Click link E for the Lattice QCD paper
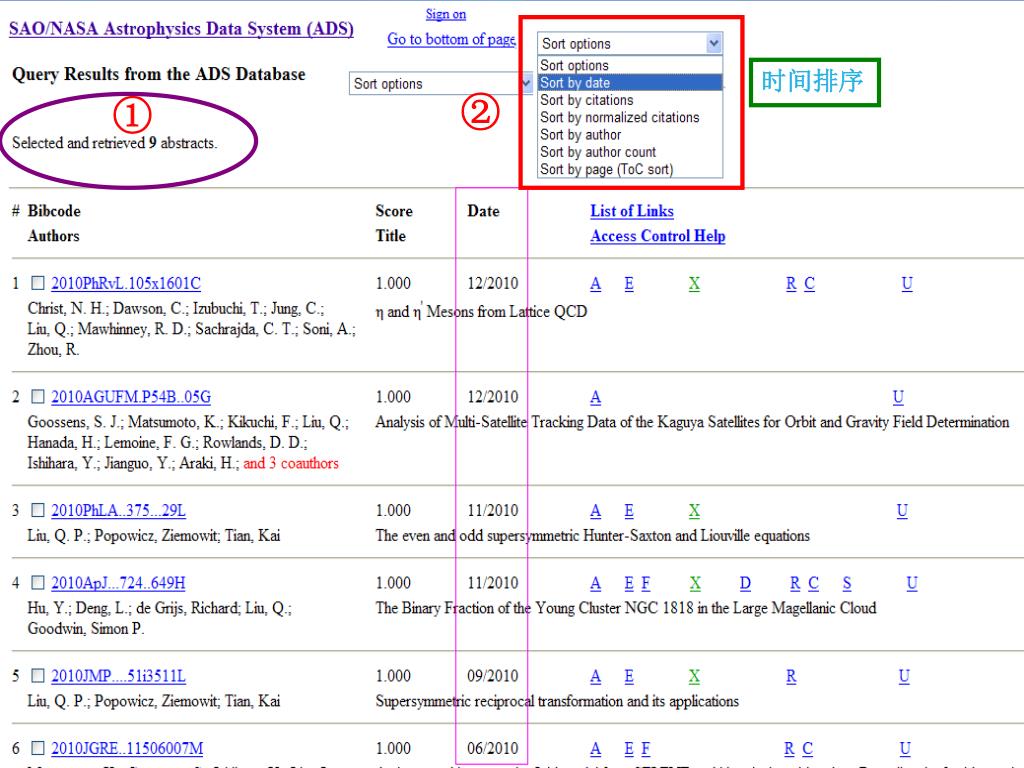Screen dimensions: 1024x768 tap(629, 283)
